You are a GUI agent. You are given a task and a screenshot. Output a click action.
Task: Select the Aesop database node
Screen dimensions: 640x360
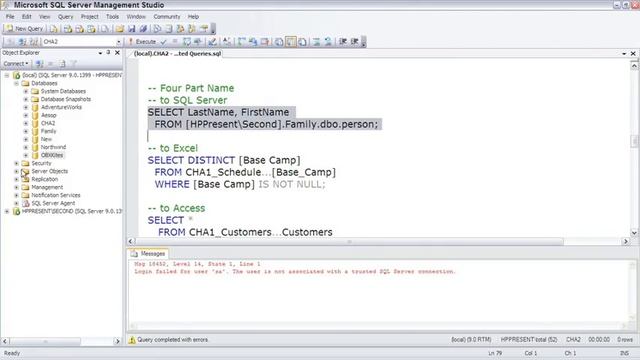coord(49,115)
